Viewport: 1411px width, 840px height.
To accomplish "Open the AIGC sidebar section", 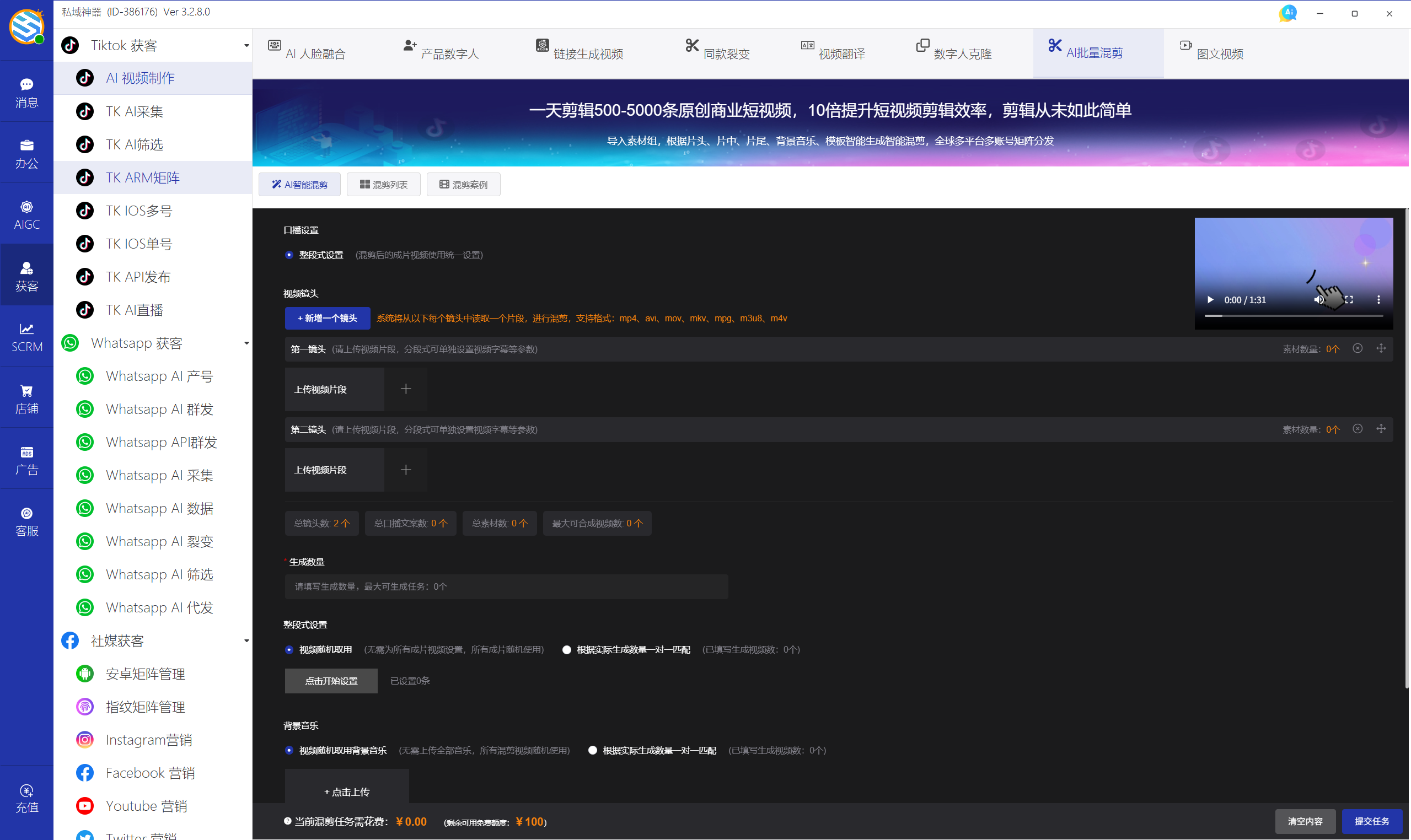I will pos(26,214).
